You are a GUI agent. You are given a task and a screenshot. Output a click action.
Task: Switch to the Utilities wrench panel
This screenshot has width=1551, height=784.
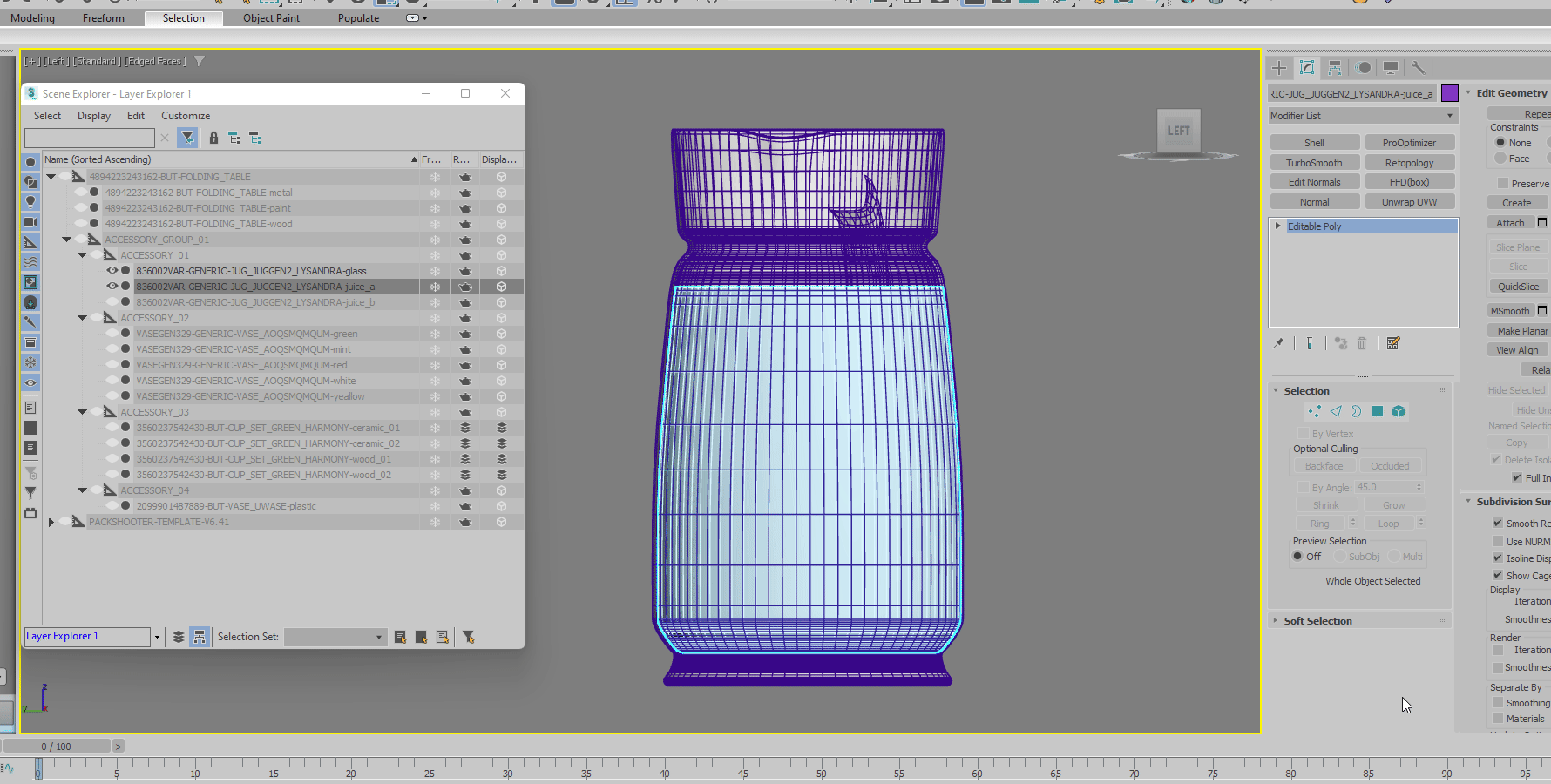(1418, 68)
